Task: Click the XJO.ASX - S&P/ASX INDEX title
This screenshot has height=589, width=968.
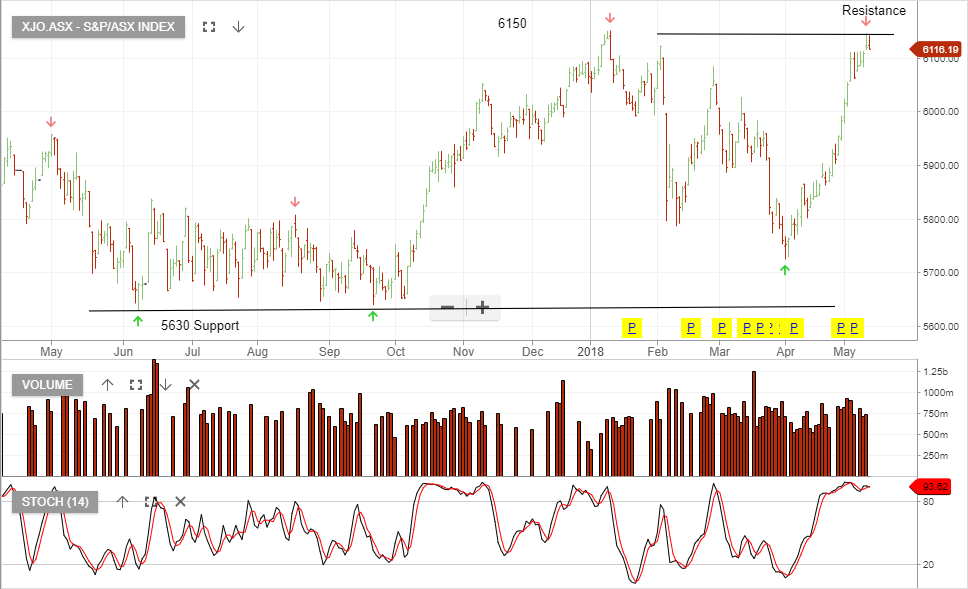Action: point(96,27)
